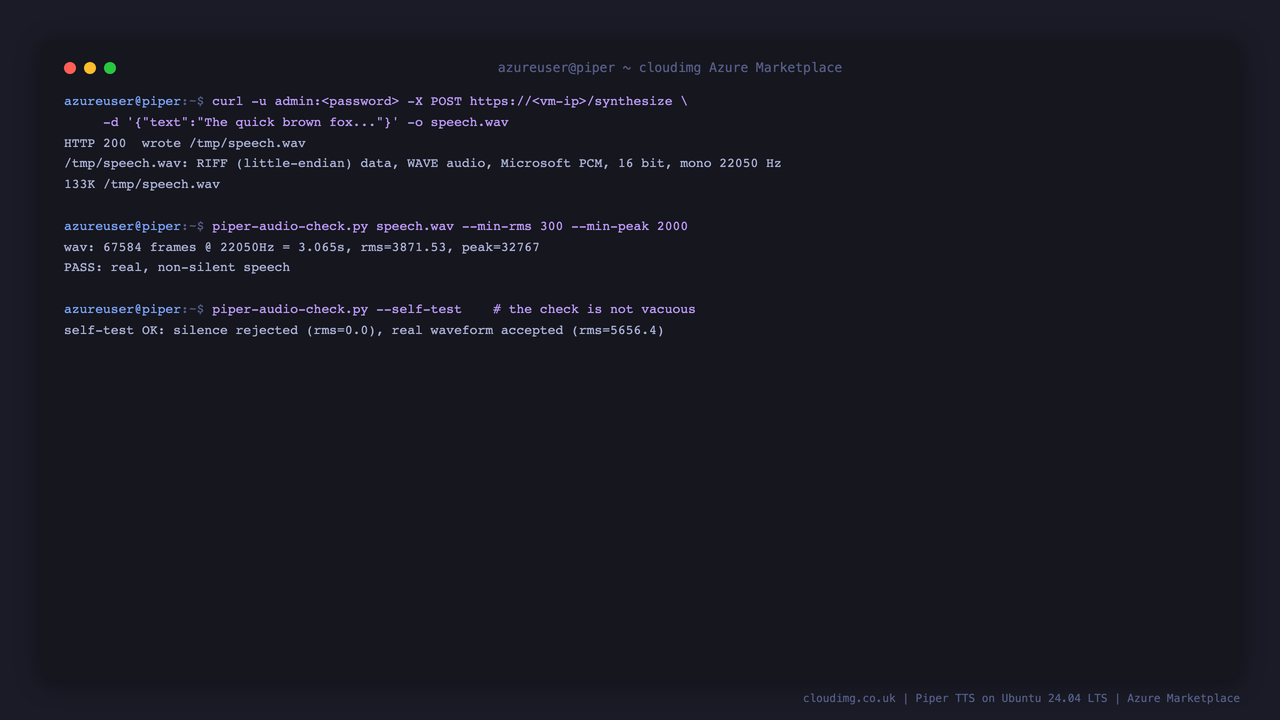1280x720 pixels.
Task: Click the red close window button
Action: (70, 68)
